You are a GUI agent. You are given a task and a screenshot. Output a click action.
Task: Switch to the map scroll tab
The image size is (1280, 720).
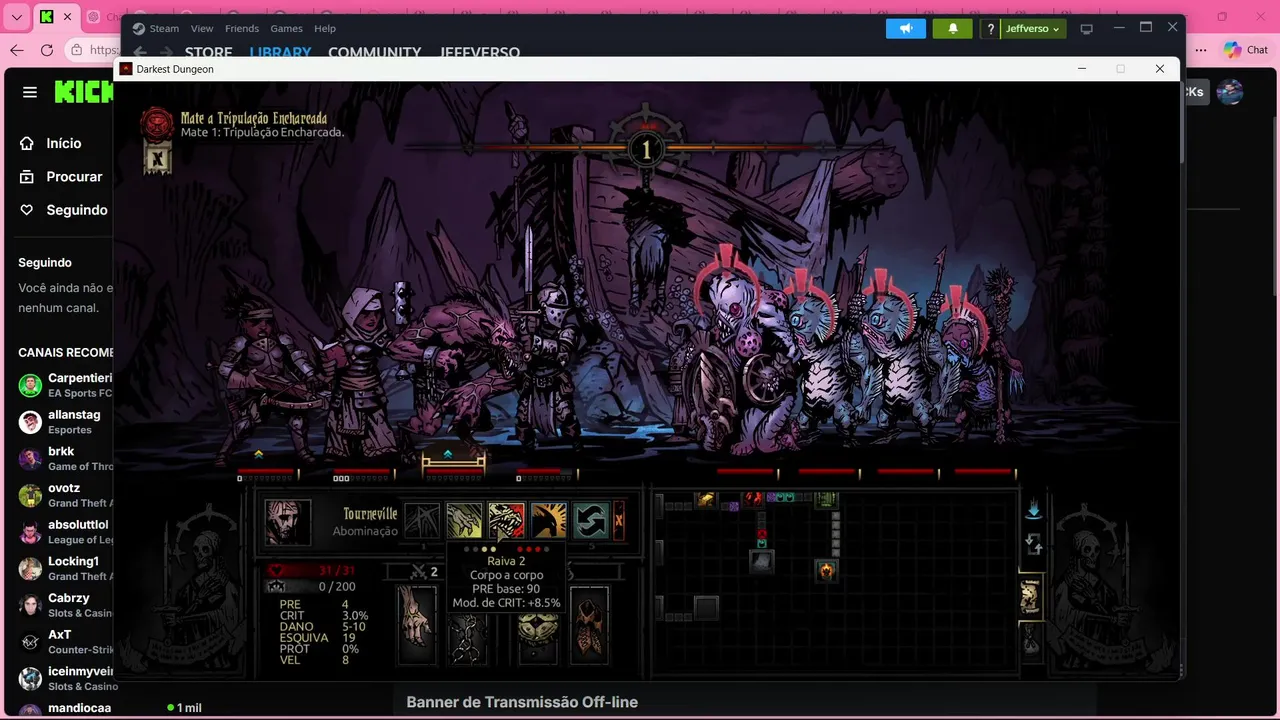[1030, 597]
